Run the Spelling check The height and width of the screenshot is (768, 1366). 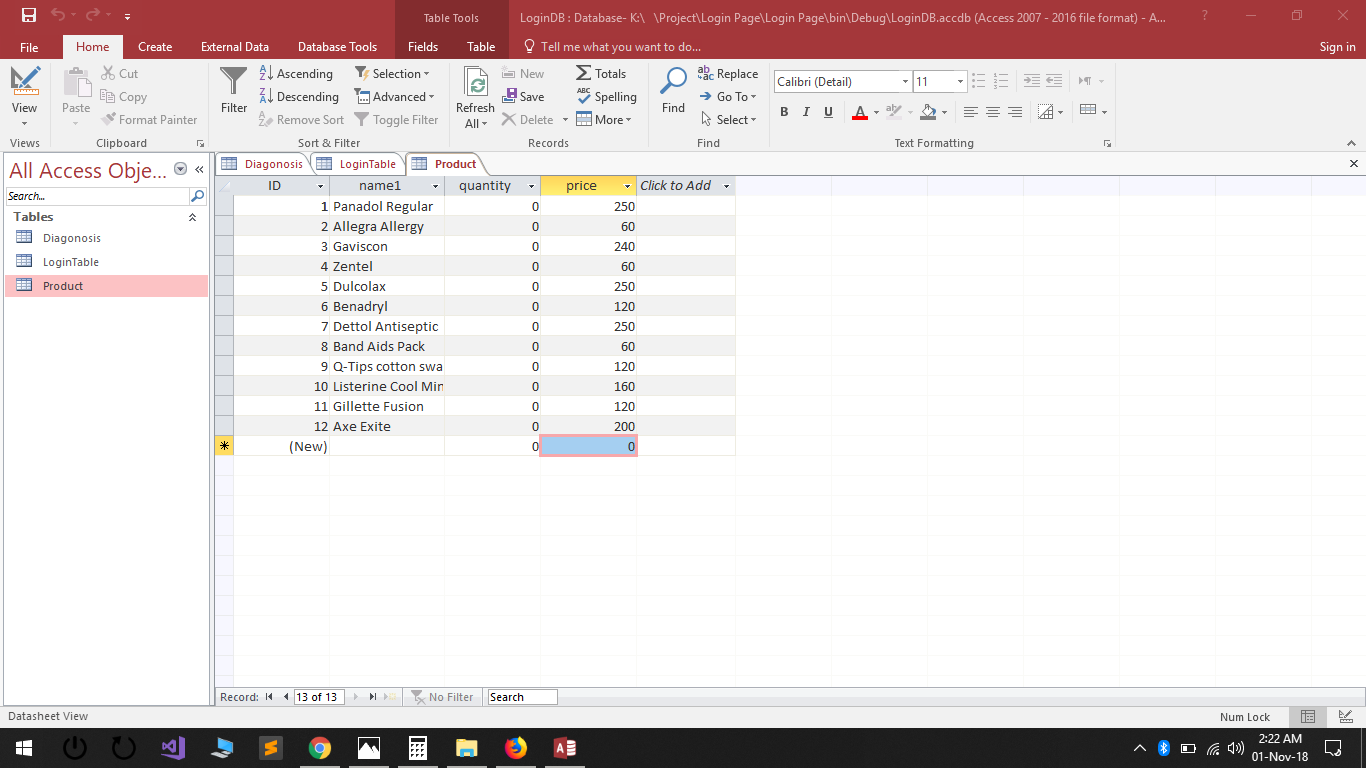[606, 97]
